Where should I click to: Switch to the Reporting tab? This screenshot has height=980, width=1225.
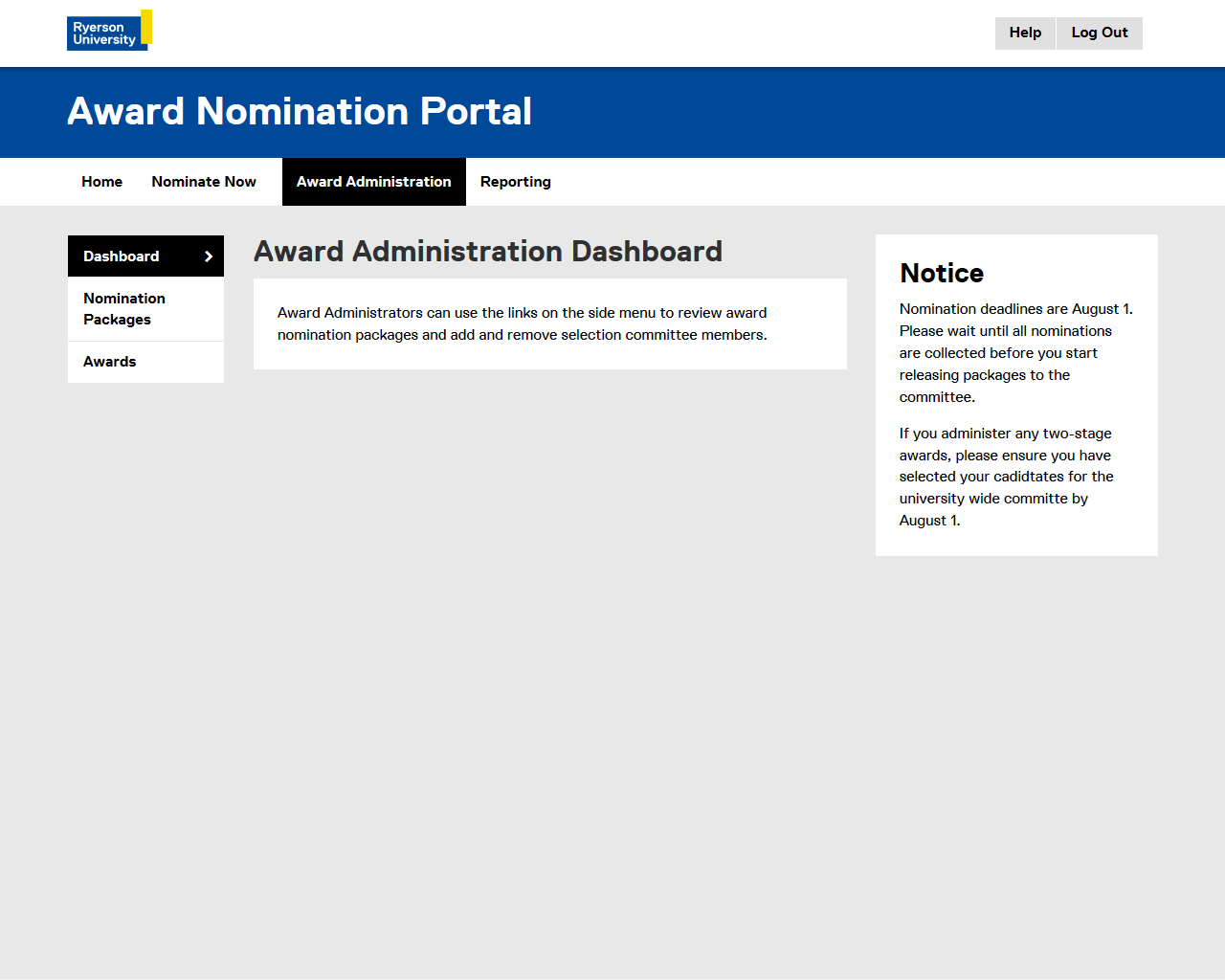pyautogui.click(x=515, y=182)
